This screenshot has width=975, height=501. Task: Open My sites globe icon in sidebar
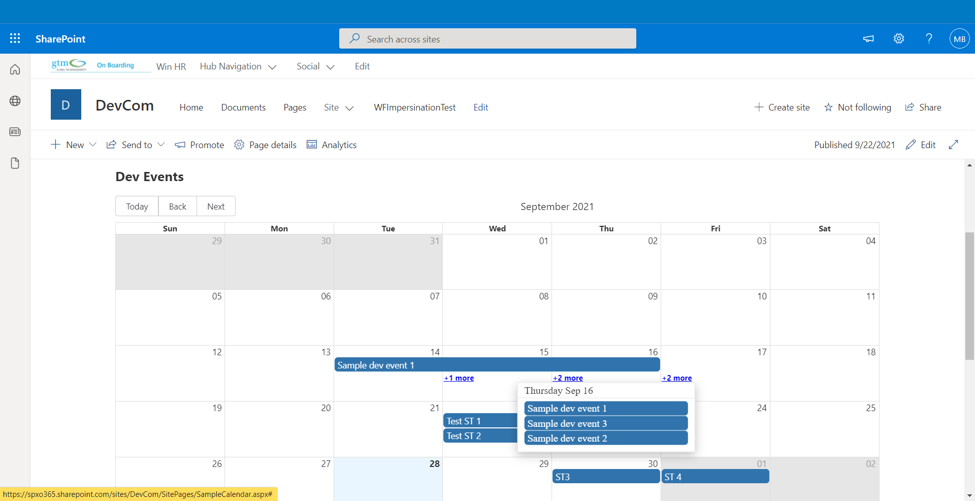point(15,101)
